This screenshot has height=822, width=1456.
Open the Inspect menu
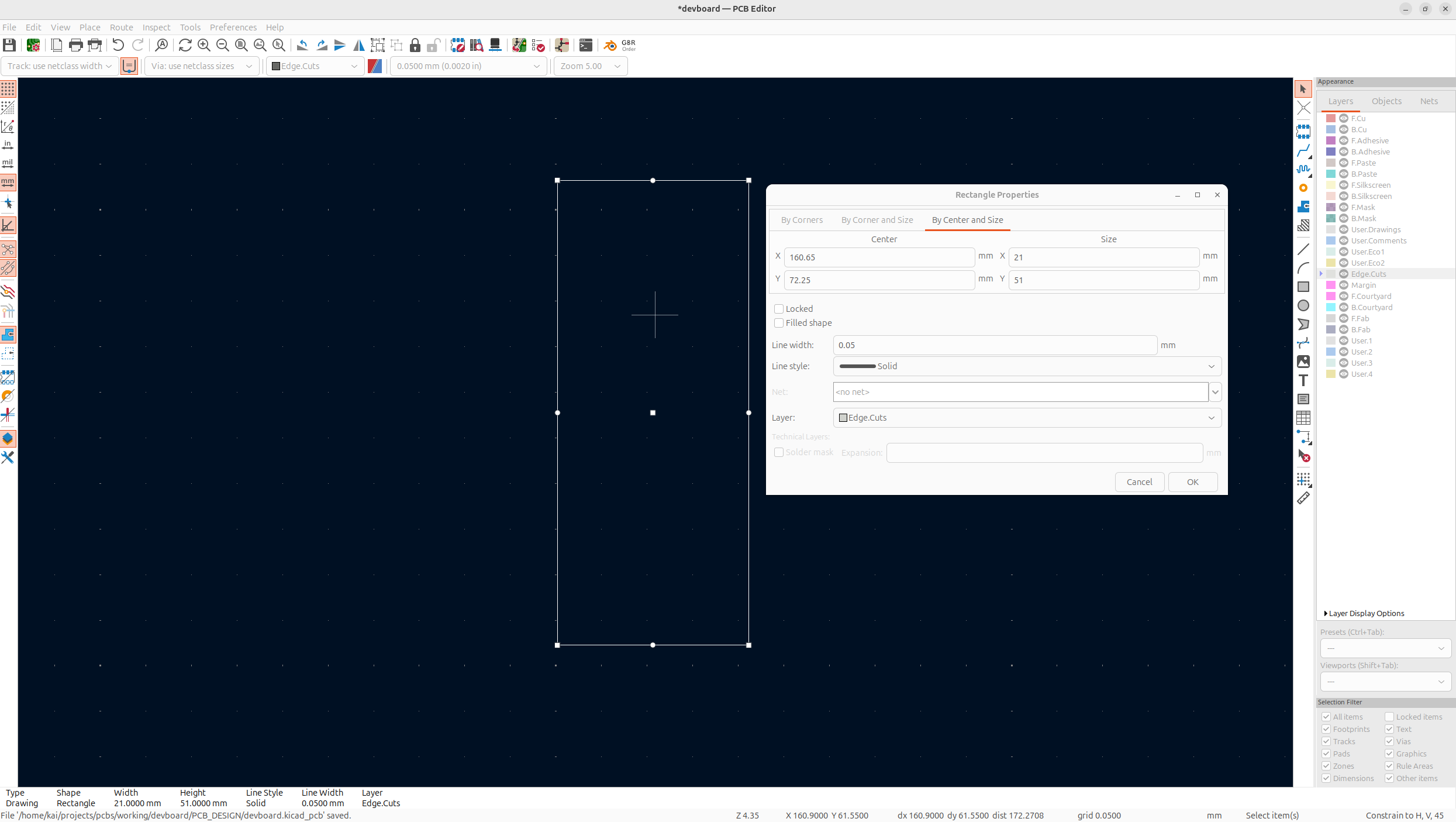click(156, 27)
